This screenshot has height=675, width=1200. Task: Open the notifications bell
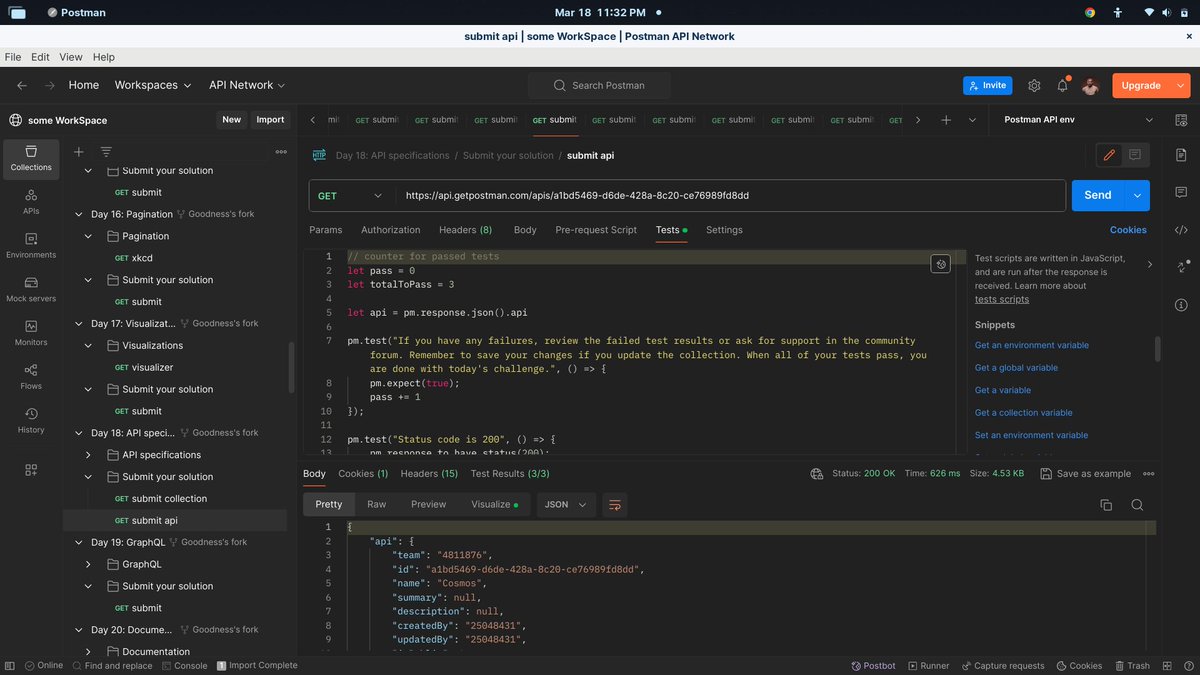pyautogui.click(x=1062, y=85)
